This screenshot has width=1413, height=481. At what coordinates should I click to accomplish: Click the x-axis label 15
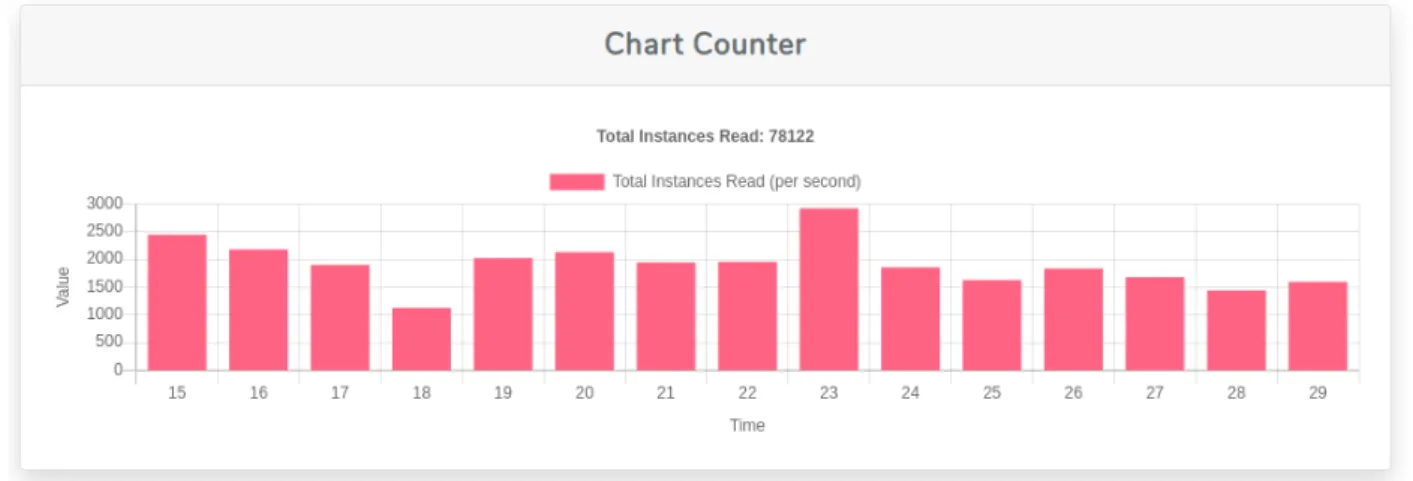(177, 393)
